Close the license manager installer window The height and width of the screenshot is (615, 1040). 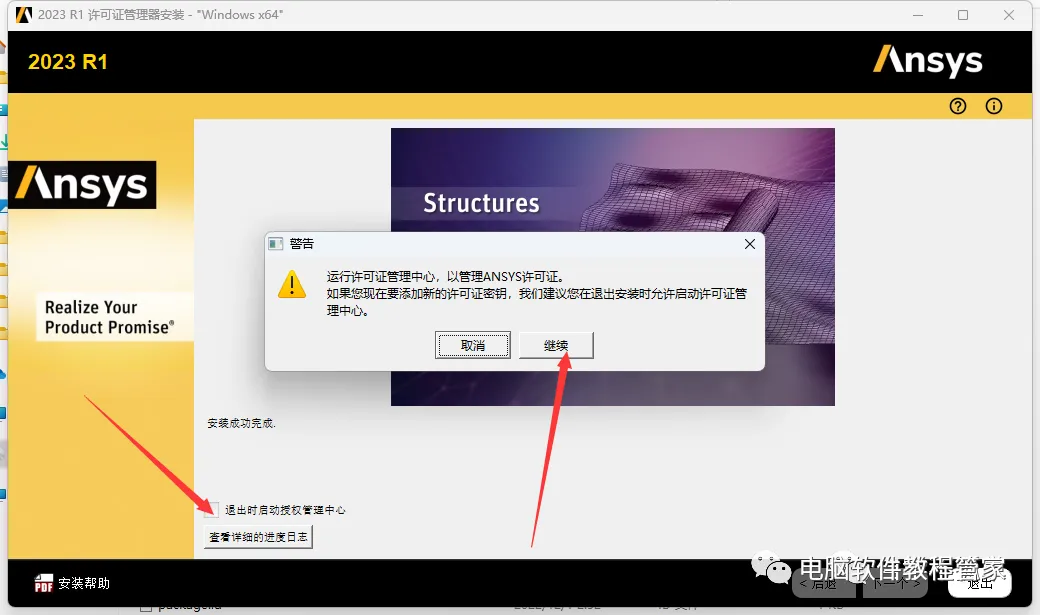pos(1009,15)
